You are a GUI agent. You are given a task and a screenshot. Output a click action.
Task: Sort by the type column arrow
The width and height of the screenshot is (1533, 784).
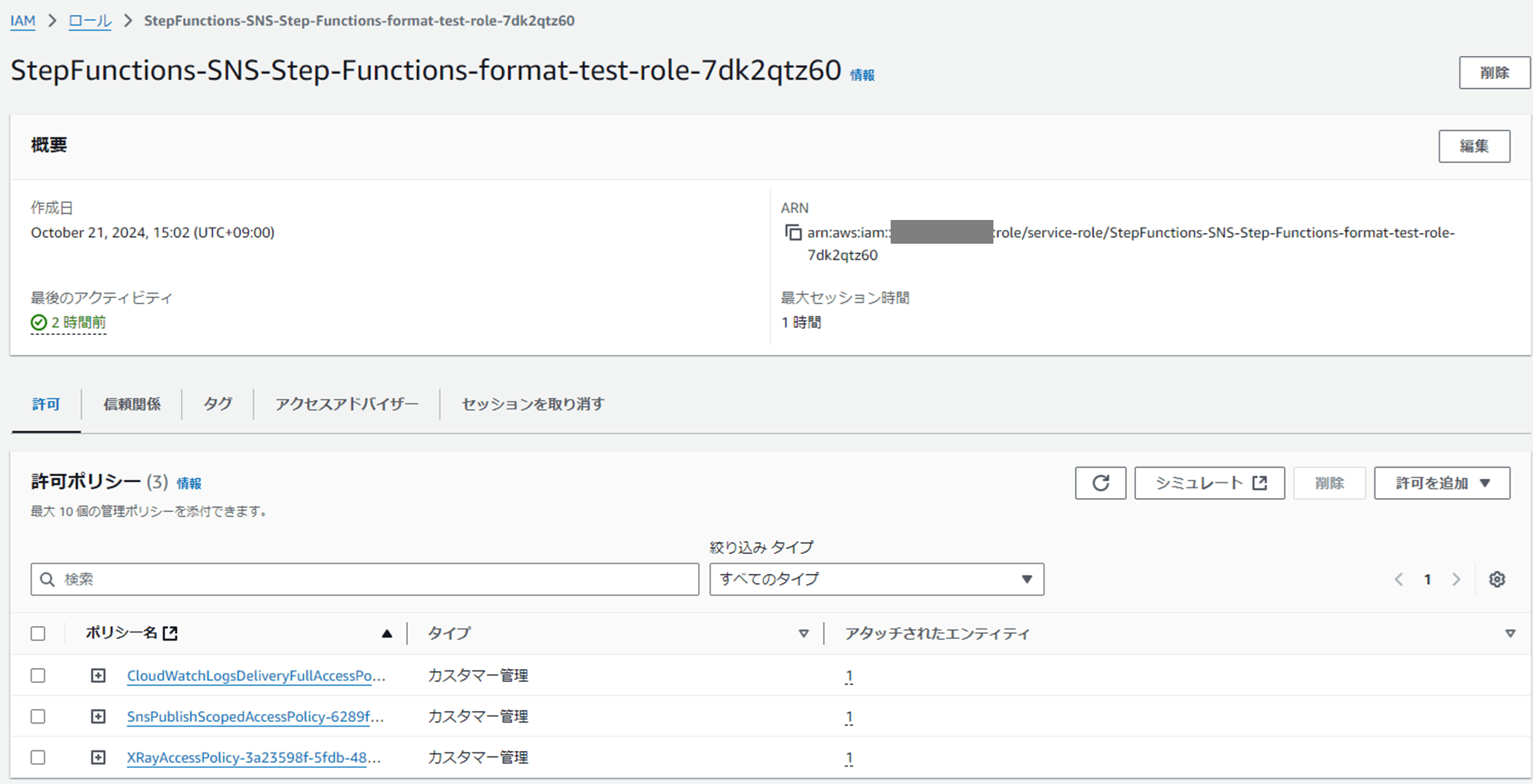click(803, 634)
